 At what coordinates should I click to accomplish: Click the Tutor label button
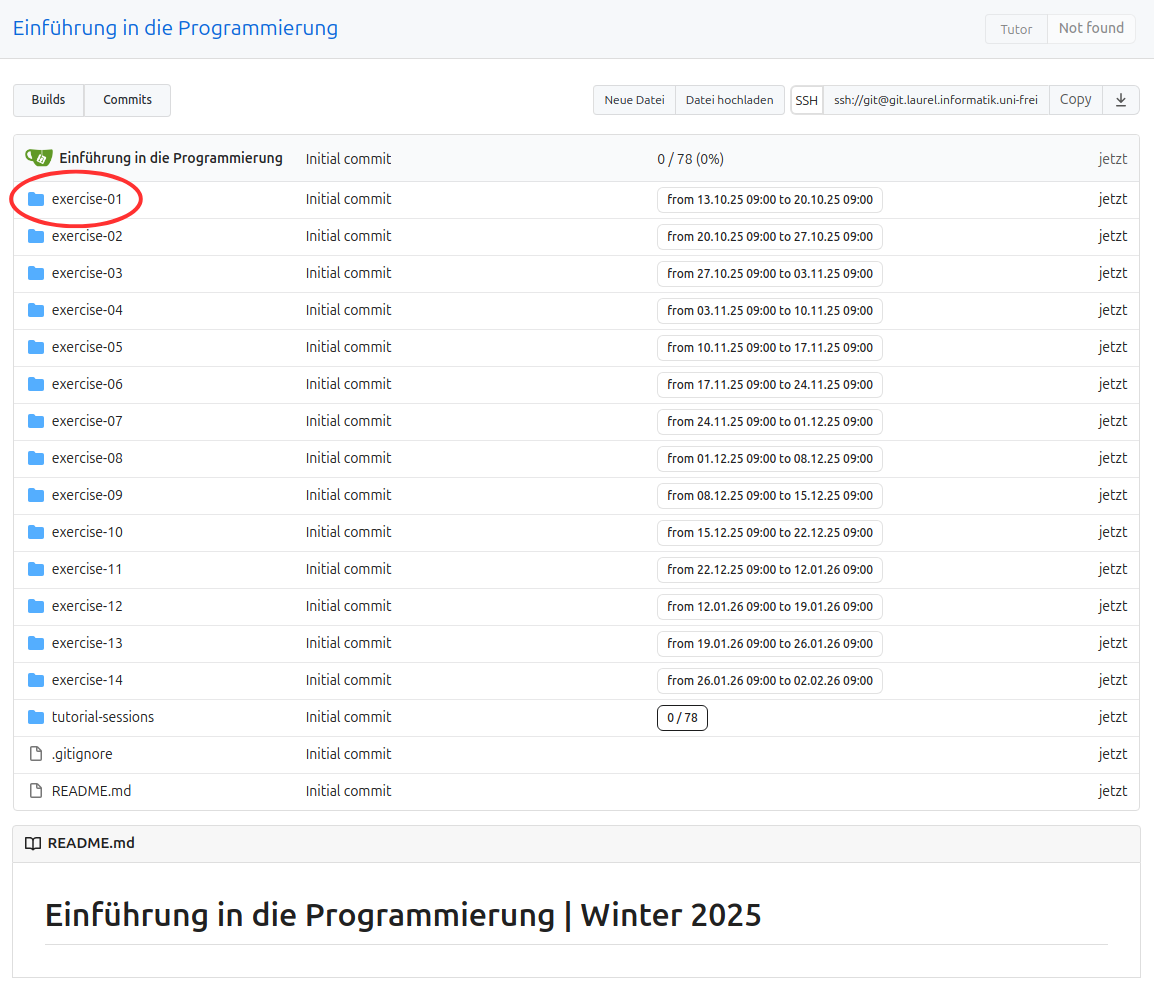tap(1016, 29)
